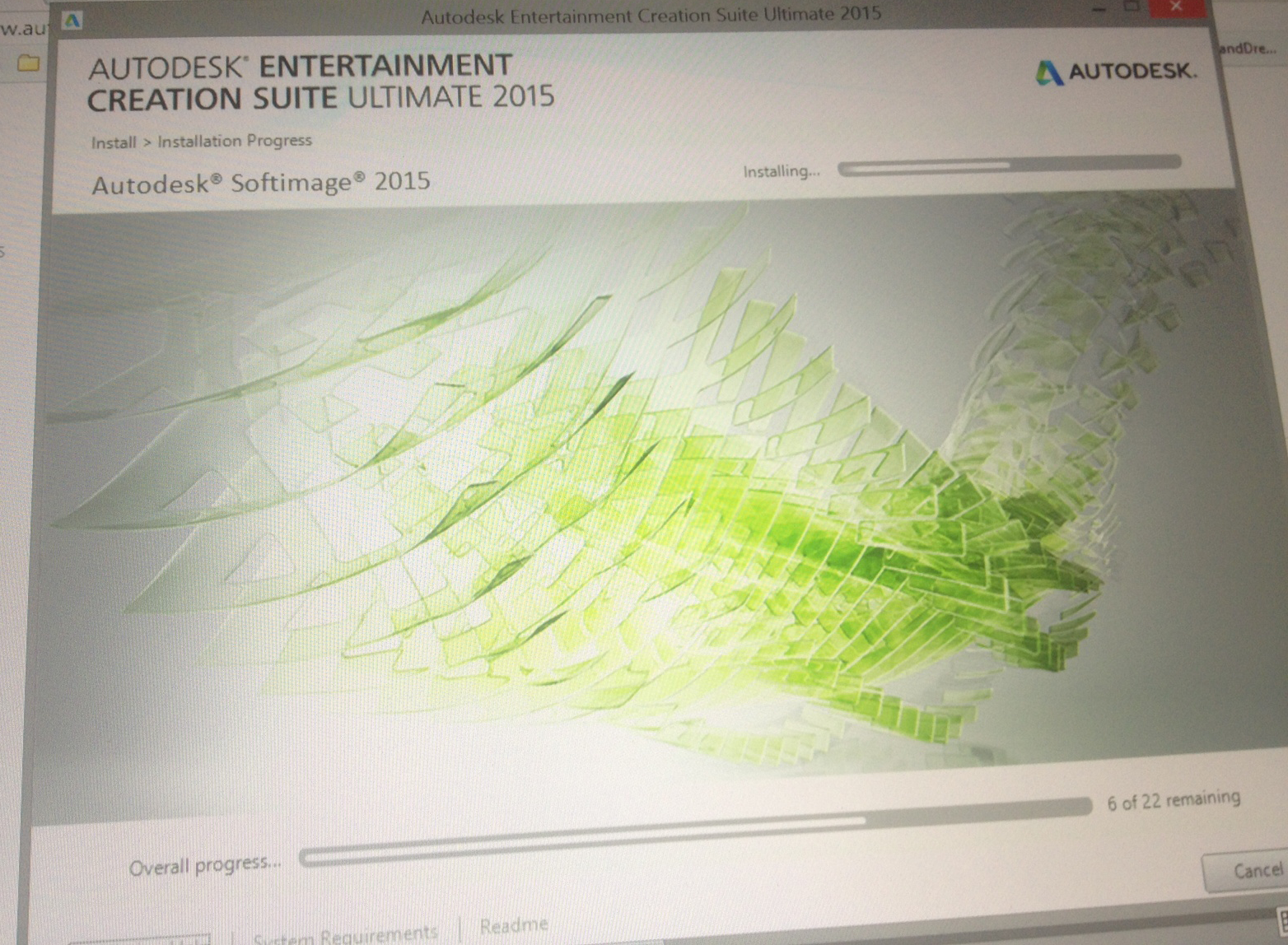Click the 'Install > Installation Progress' breadcrumb text
Image resolution: width=1288 pixels, height=945 pixels.
pyautogui.click(x=202, y=142)
